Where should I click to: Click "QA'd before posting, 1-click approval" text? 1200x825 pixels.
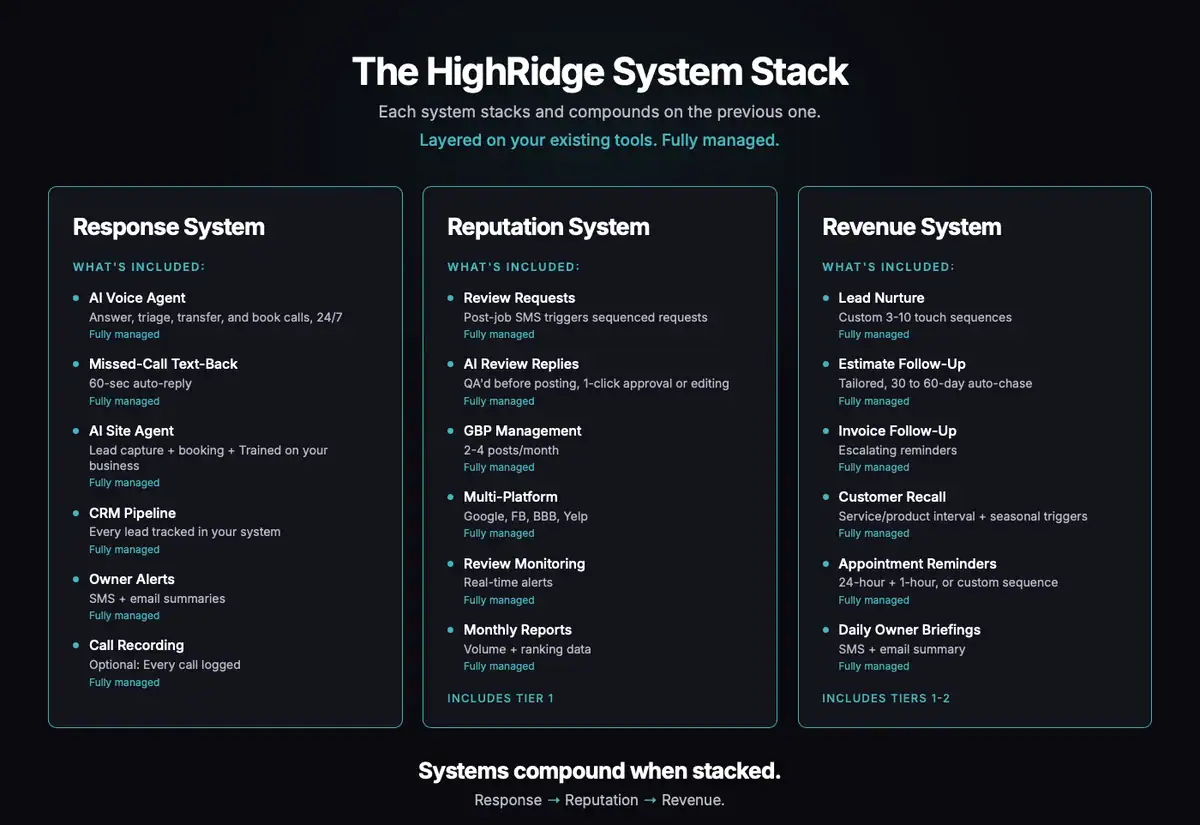tap(596, 383)
